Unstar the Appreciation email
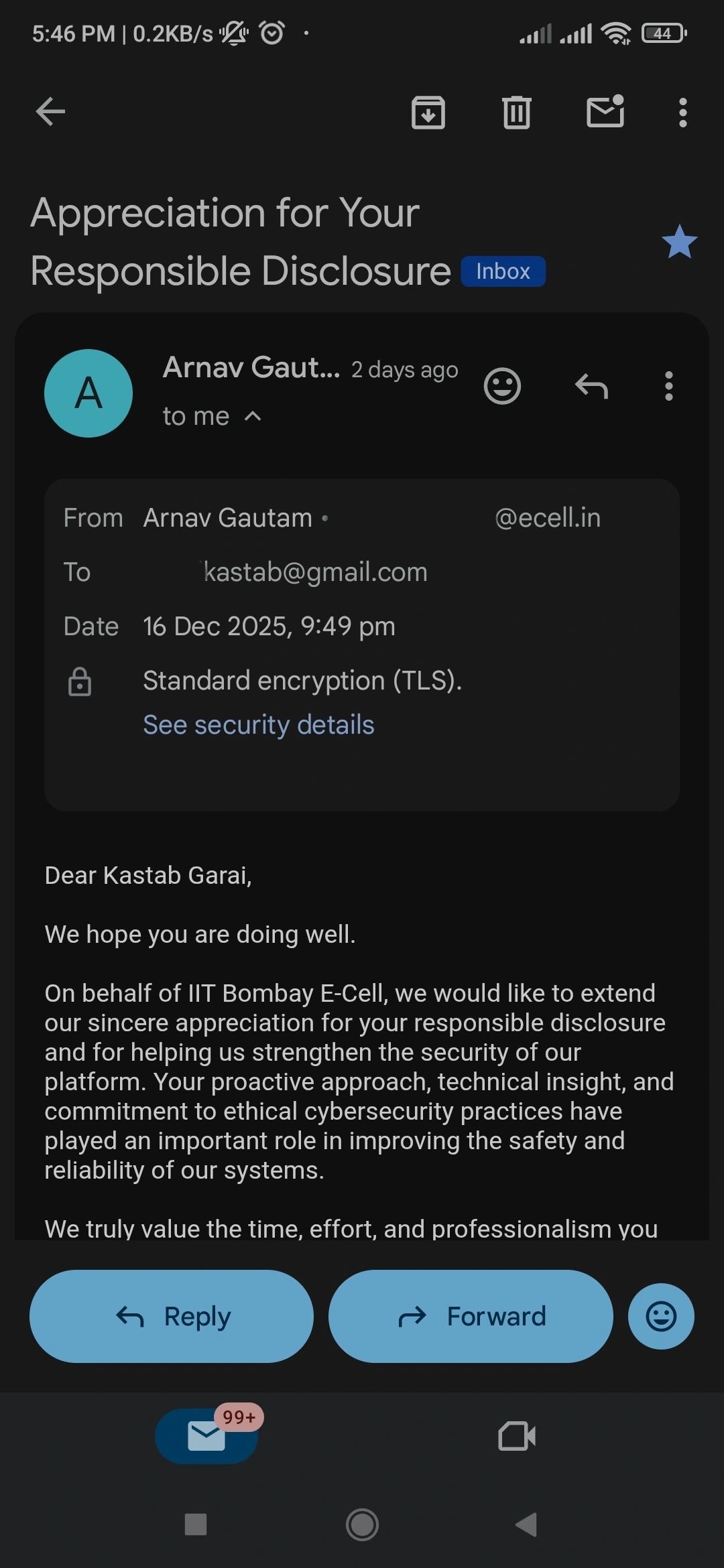Image resolution: width=724 pixels, height=1568 pixels. [x=679, y=242]
